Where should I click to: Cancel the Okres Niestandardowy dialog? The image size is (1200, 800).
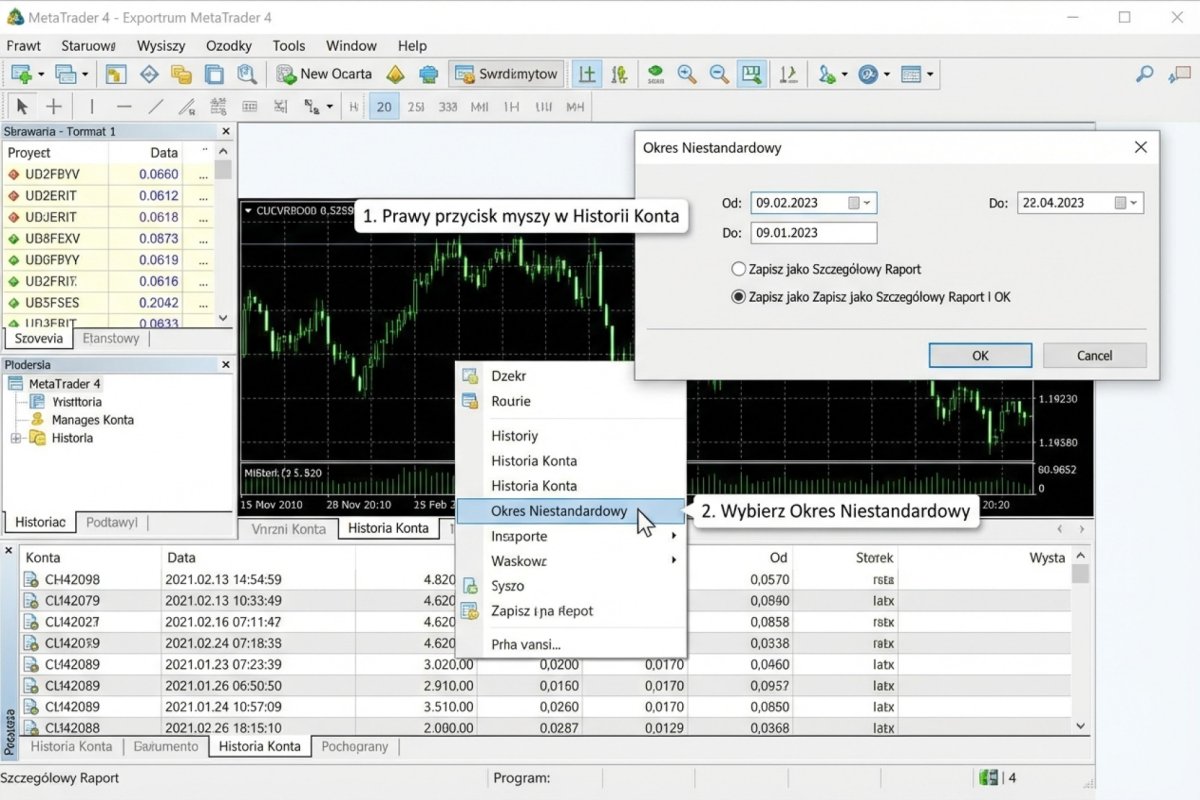1094,355
